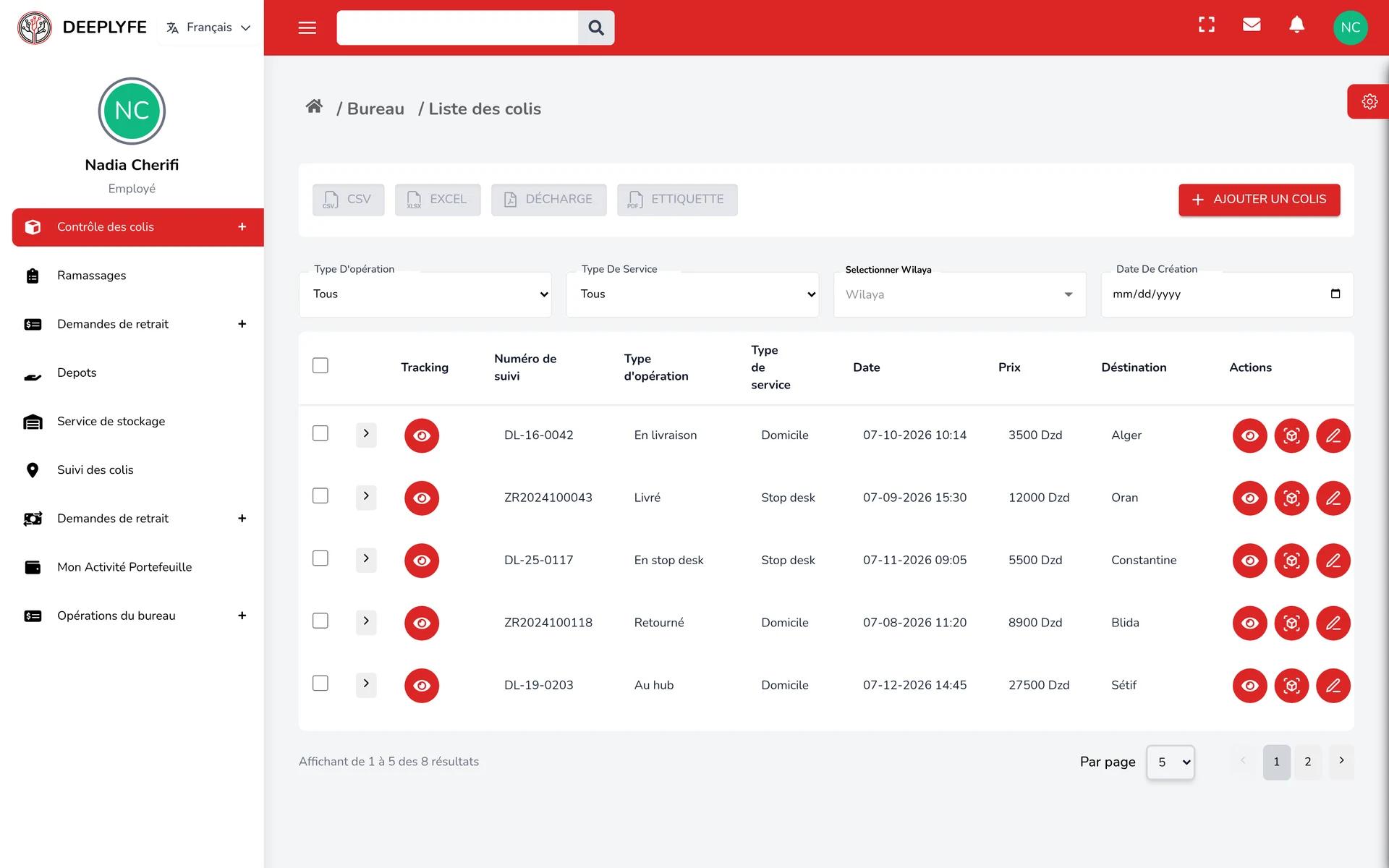Open view action for Alger parcel

1249,435
